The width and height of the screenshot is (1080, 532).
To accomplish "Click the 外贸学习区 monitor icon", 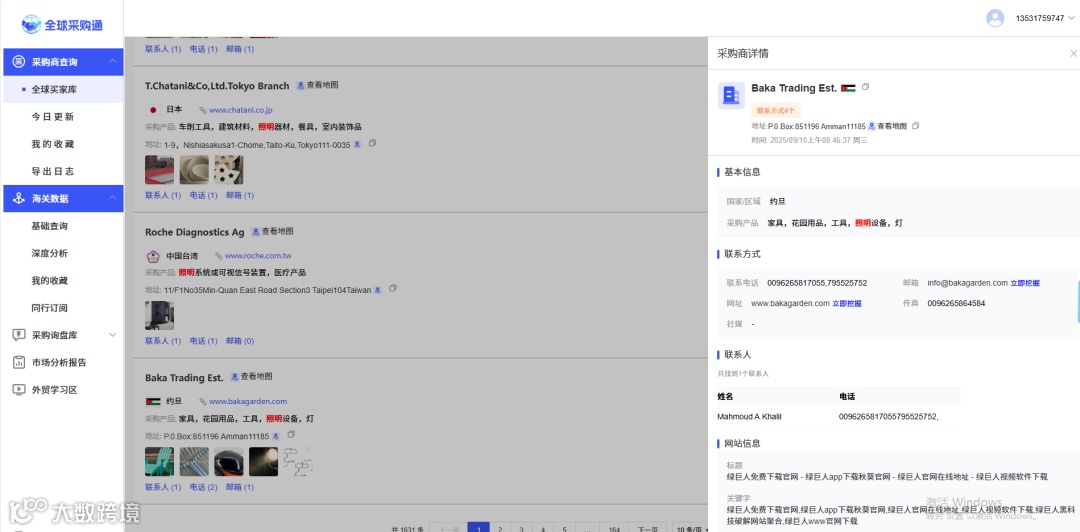I will (x=19, y=390).
